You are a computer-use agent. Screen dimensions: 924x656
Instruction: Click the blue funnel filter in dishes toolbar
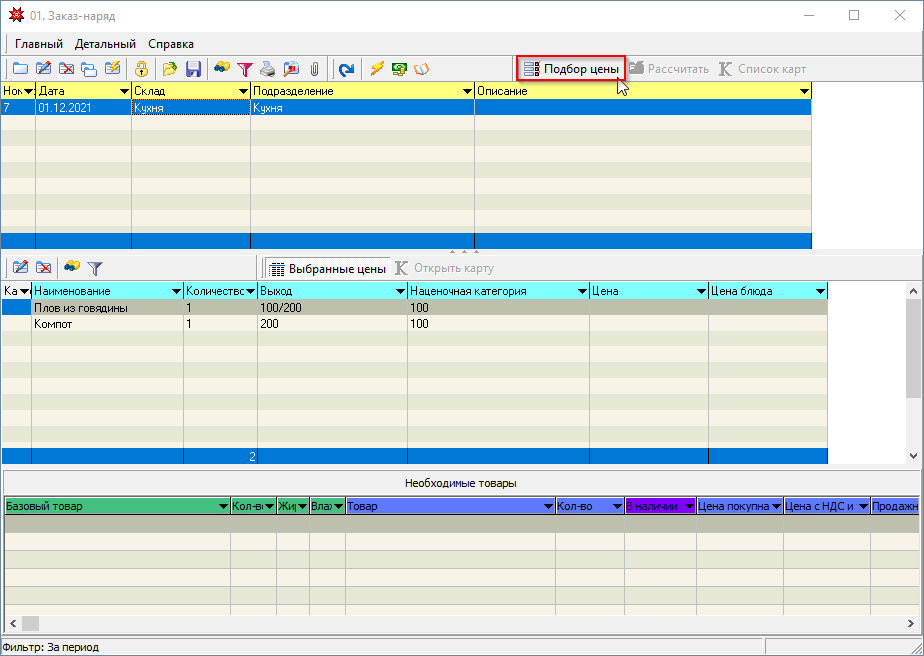[95, 268]
